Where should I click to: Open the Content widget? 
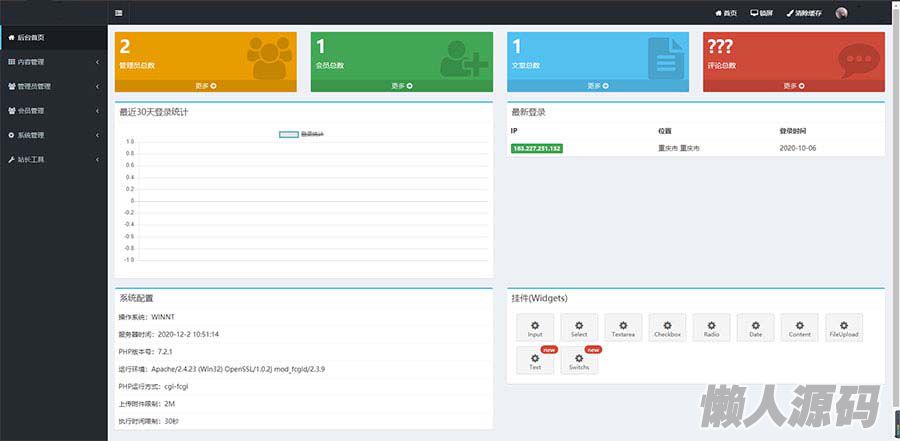(799, 328)
